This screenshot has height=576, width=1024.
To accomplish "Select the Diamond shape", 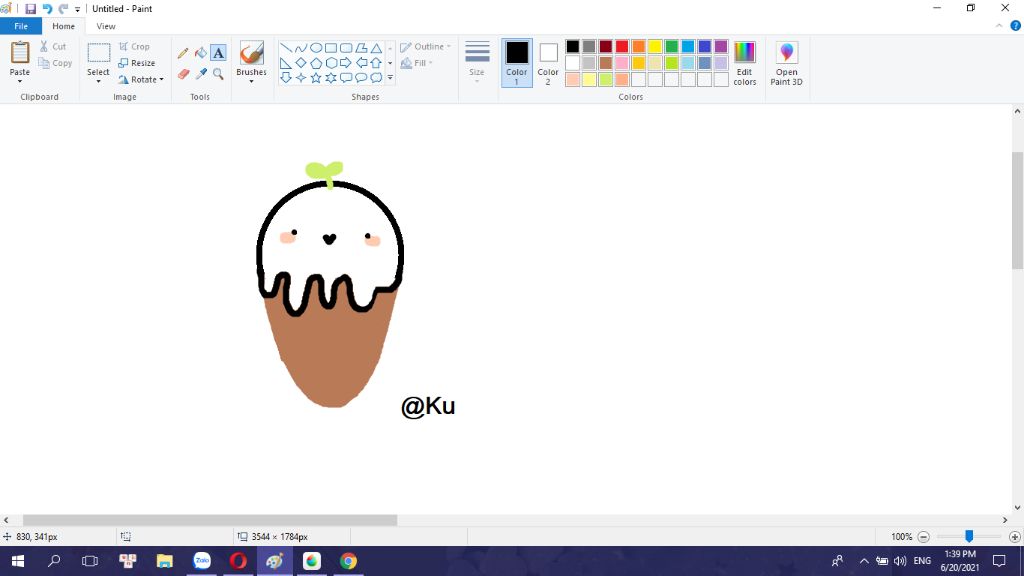I will 300,63.
